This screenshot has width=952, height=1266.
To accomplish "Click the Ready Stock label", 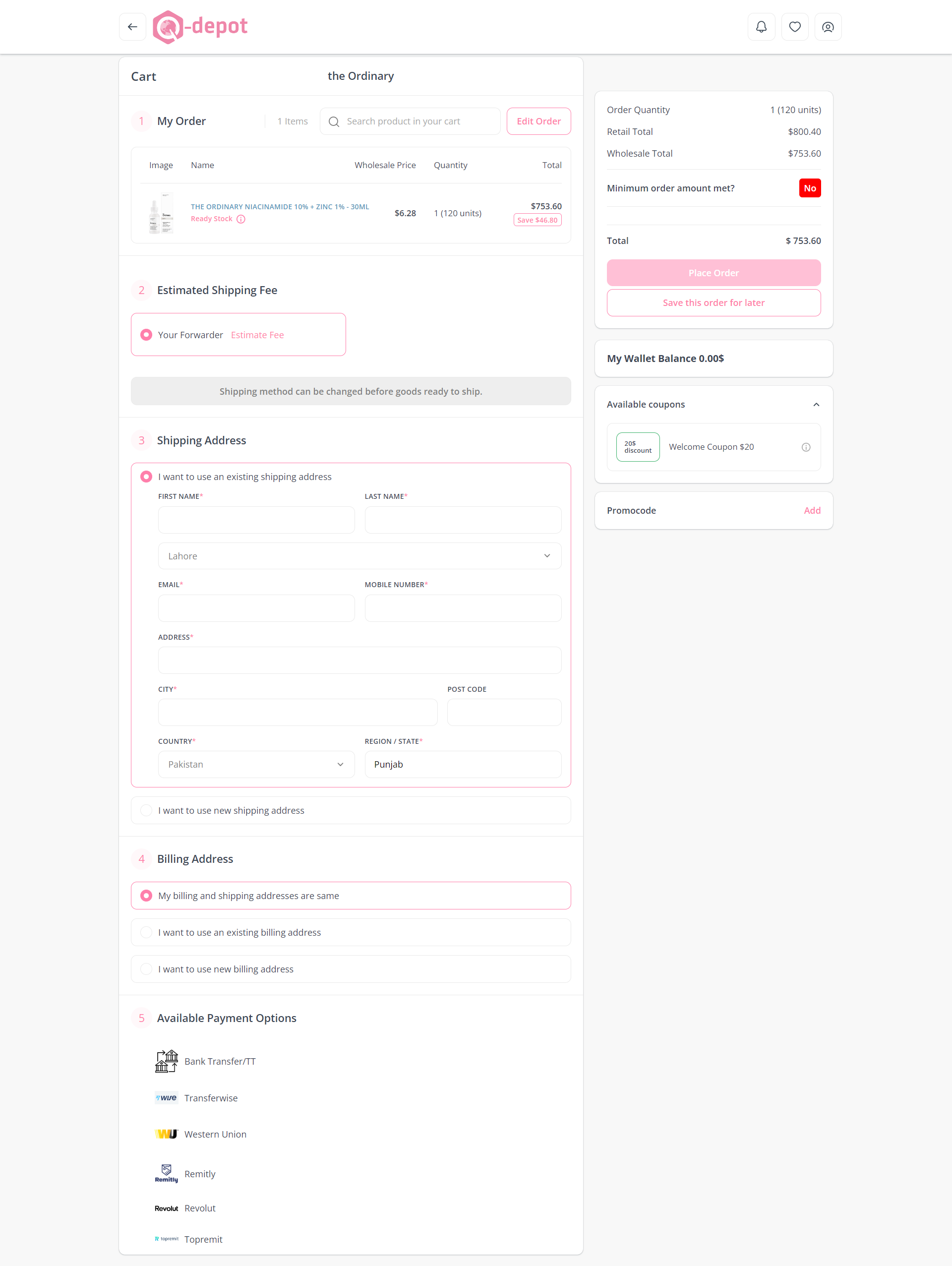I will click(x=211, y=219).
